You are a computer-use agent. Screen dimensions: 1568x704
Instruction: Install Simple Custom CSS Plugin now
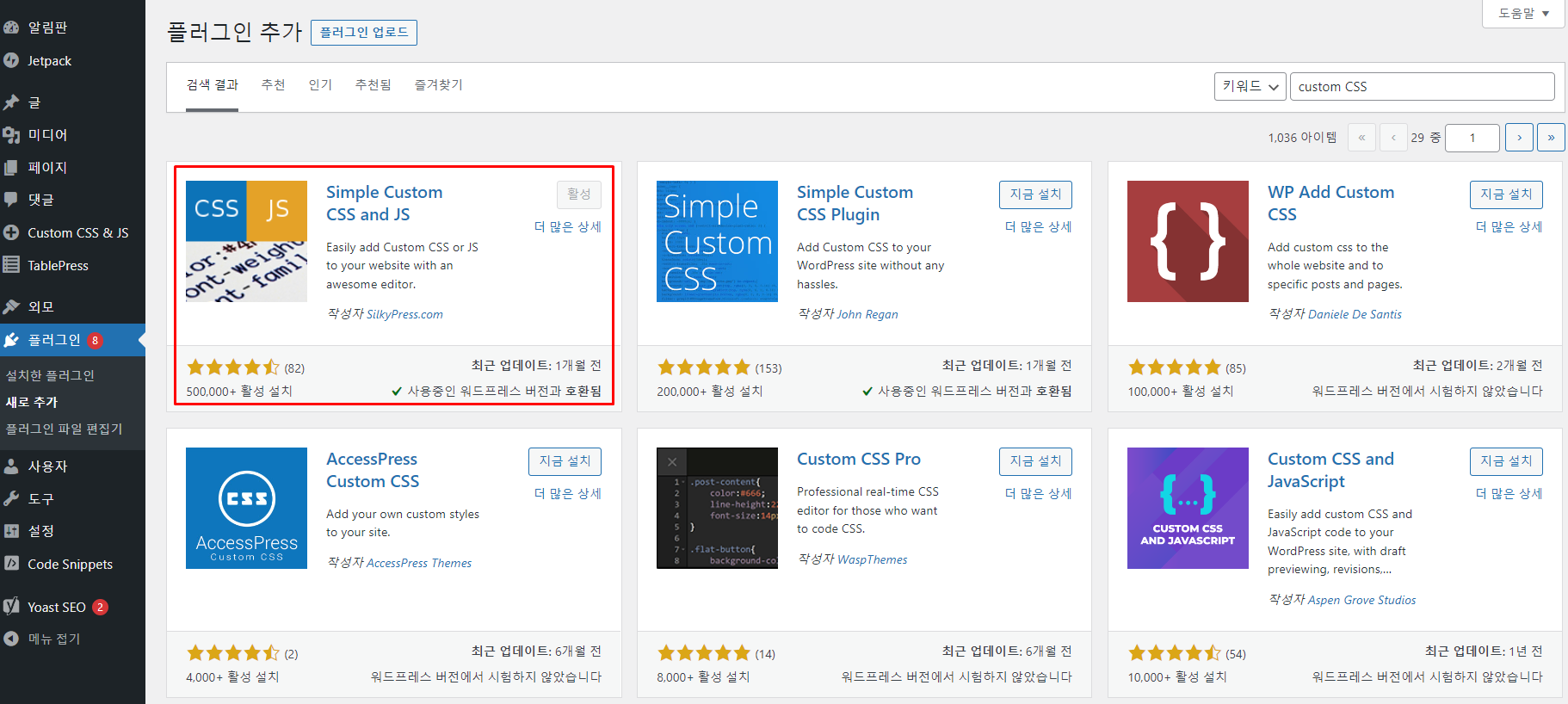coord(1035,195)
